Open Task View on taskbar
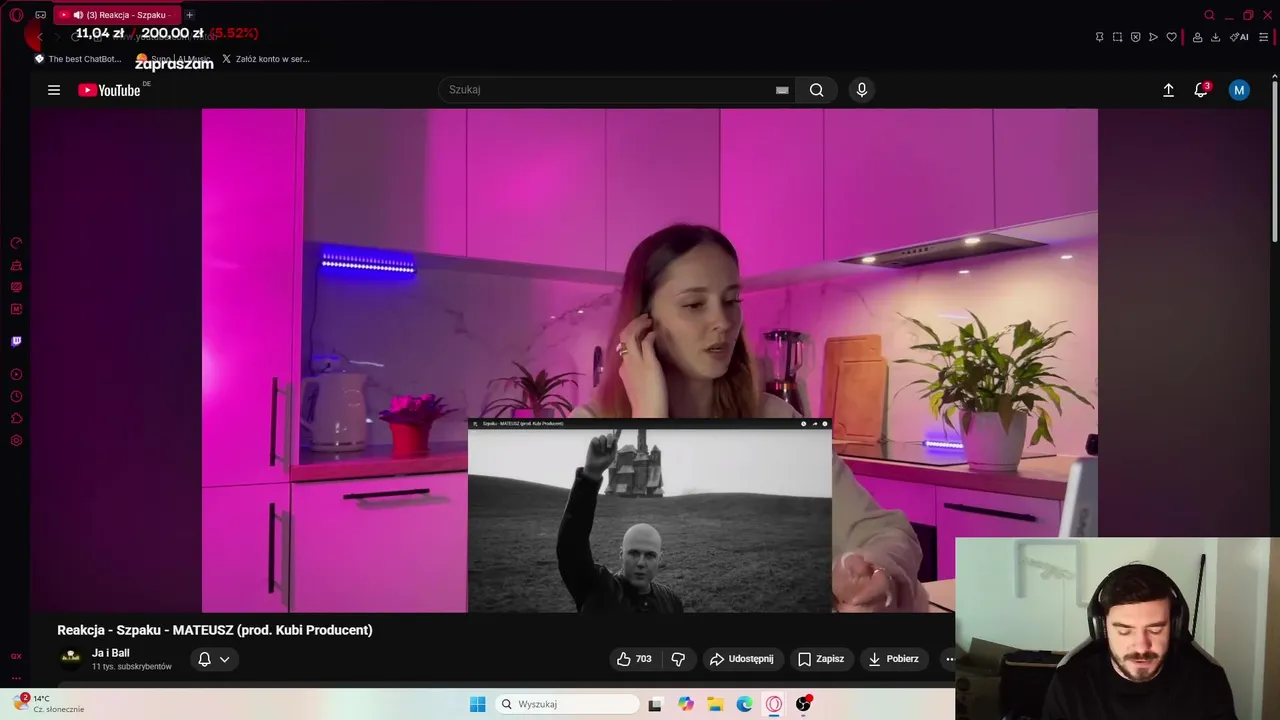Viewport: 1280px width, 720px height. coord(655,704)
